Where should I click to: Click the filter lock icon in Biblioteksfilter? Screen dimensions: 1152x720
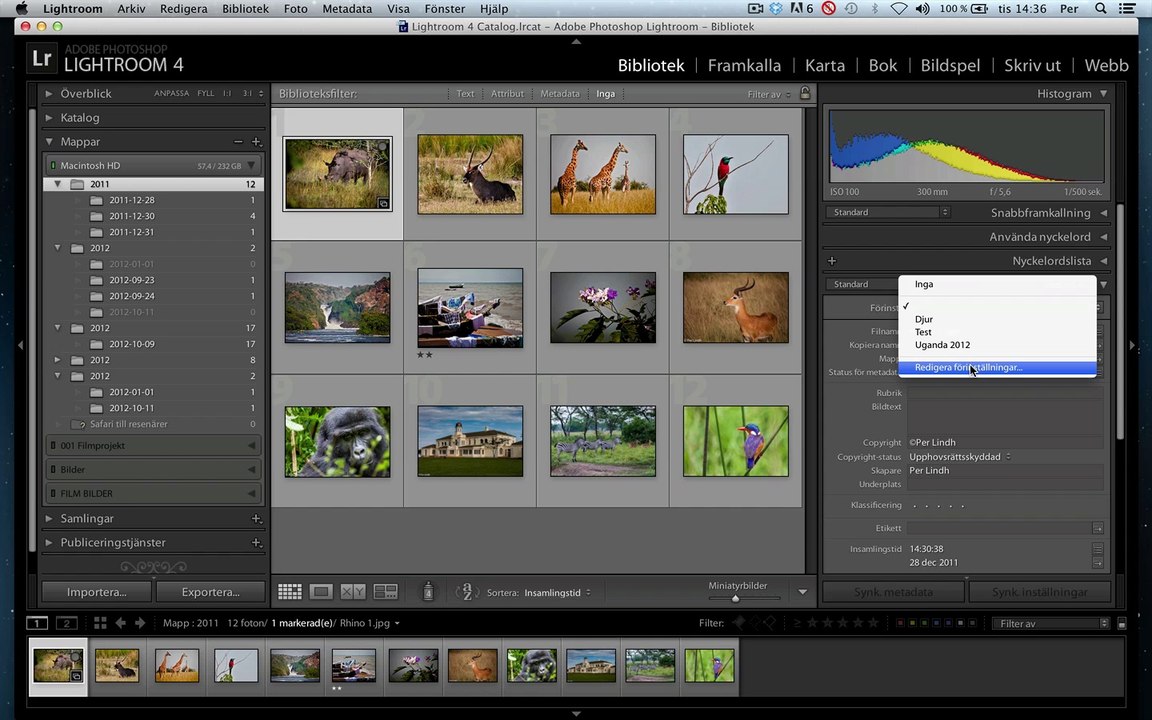(x=805, y=94)
